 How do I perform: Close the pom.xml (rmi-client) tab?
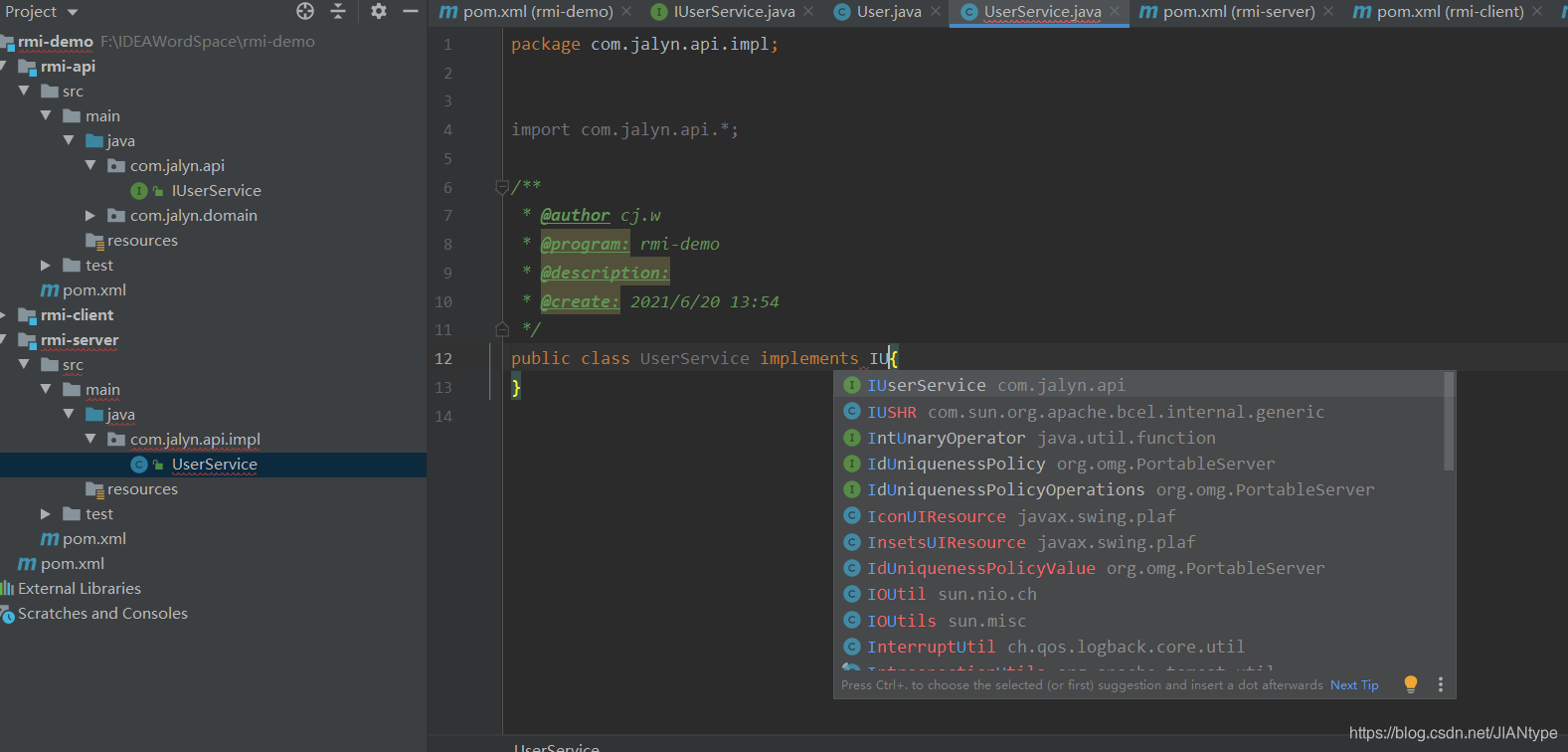click(x=1537, y=12)
